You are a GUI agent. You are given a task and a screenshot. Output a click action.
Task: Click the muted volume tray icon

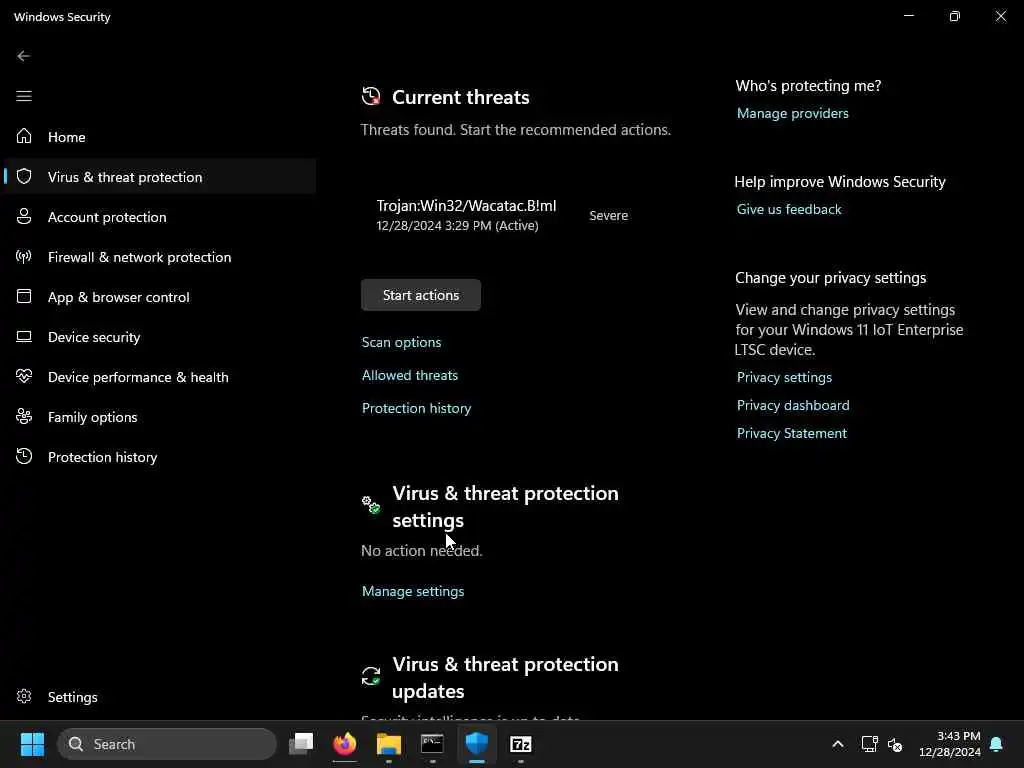[x=895, y=744]
